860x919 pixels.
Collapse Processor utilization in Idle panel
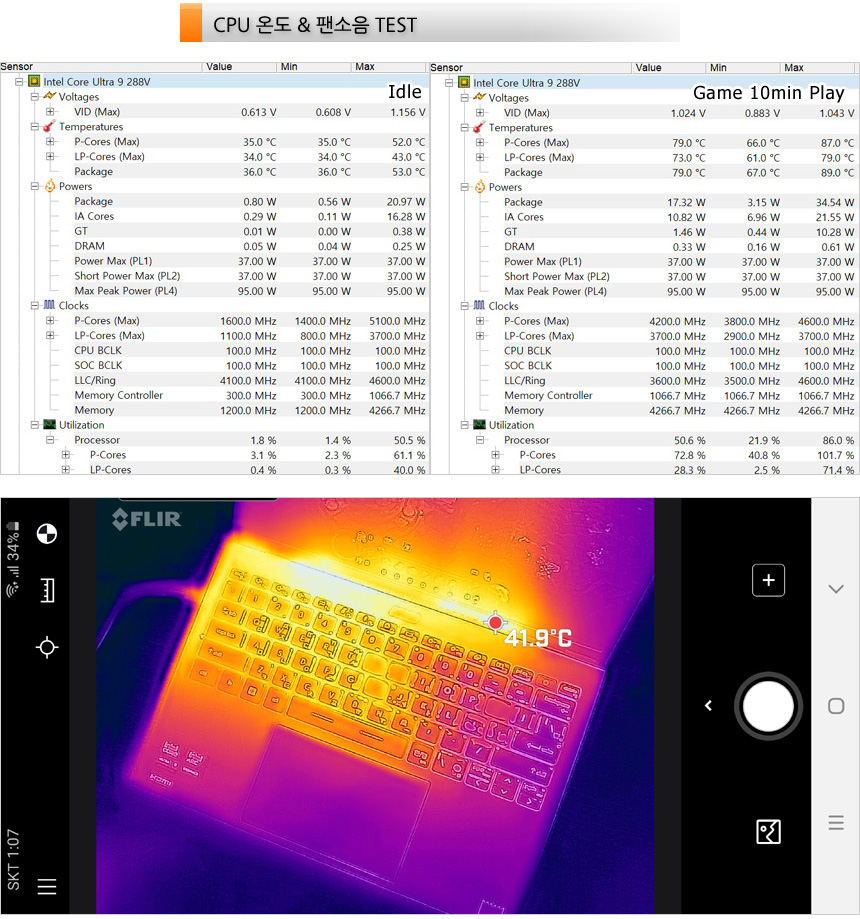click(50, 440)
